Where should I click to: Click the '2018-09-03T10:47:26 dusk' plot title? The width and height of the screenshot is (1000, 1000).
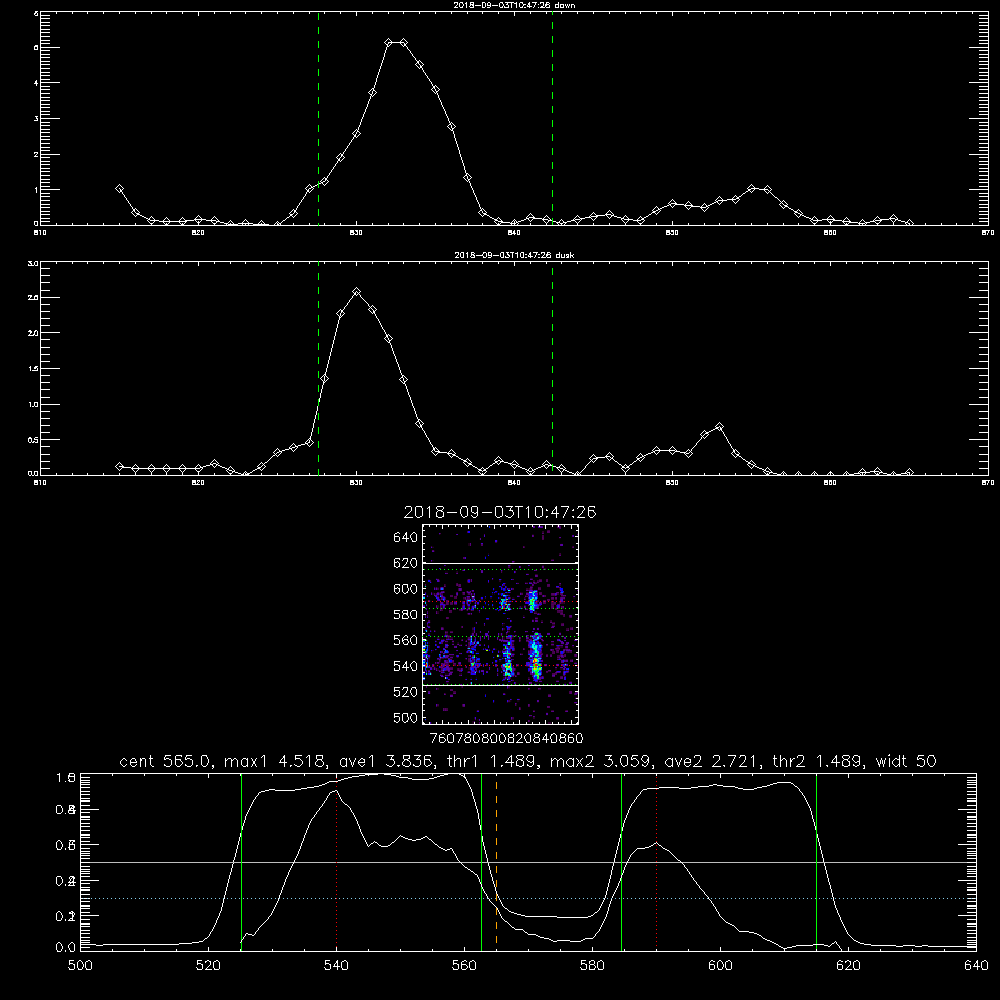514,255
